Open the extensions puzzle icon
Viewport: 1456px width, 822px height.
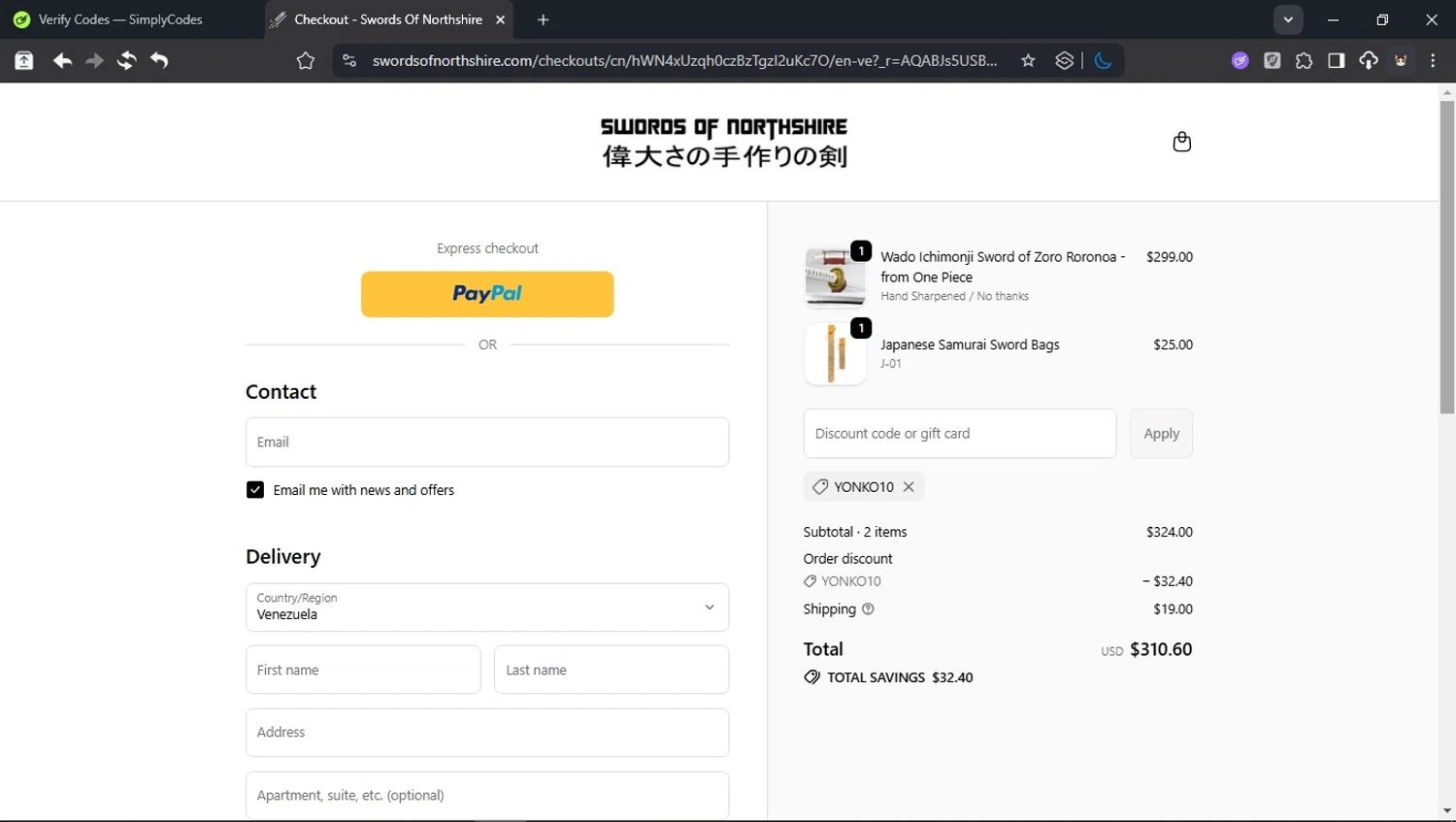coord(1304,61)
